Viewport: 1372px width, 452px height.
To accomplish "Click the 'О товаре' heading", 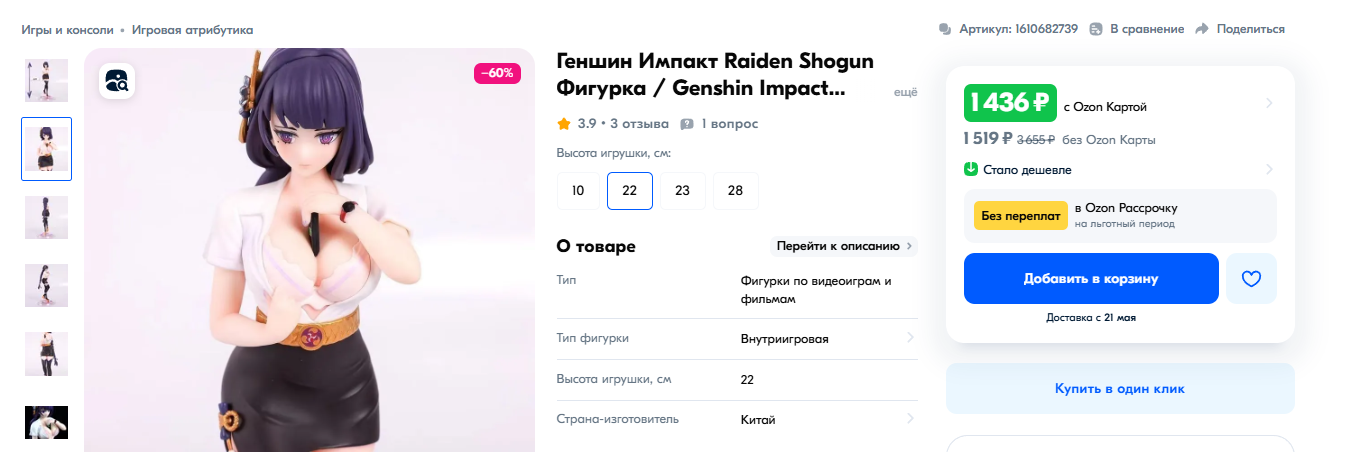I will pyautogui.click(x=596, y=246).
